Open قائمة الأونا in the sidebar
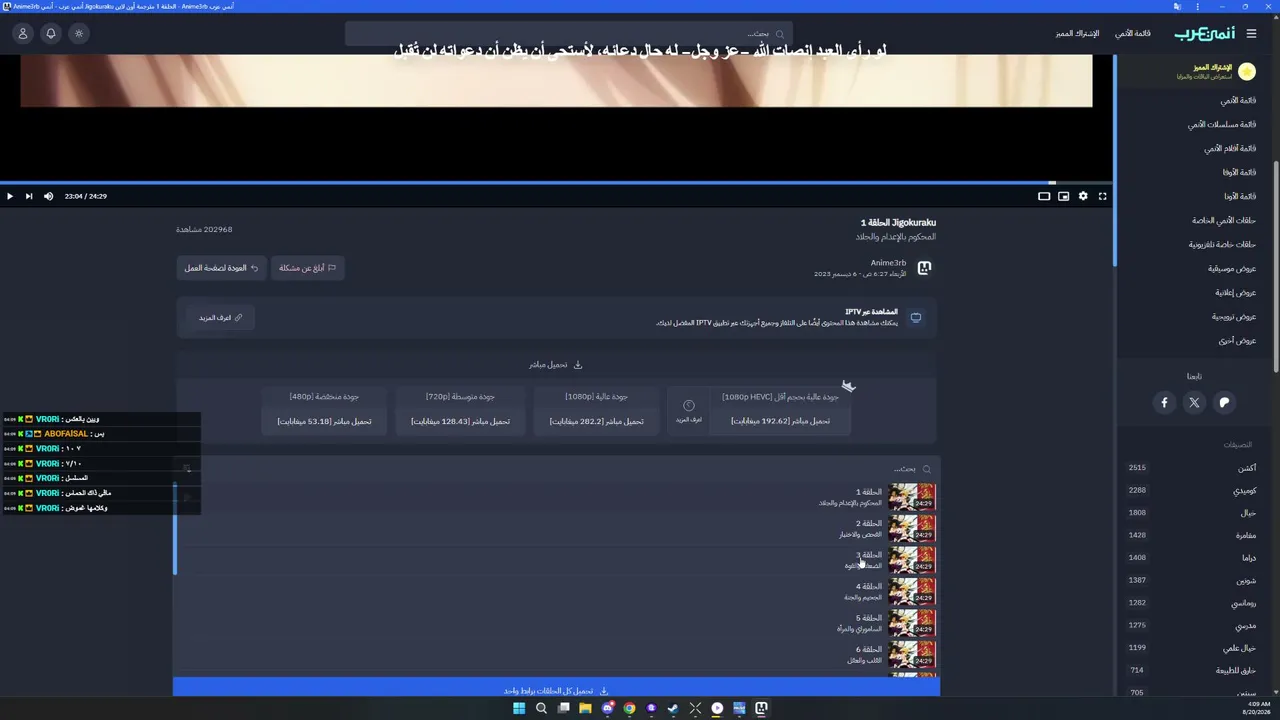Screen dimensions: 1280x720 (1239, 196)
